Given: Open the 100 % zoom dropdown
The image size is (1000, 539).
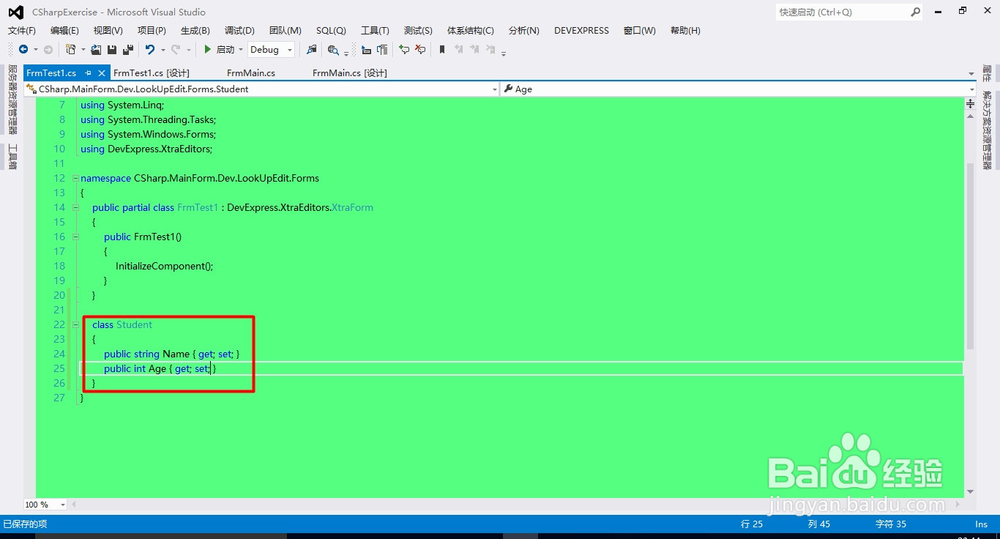Looking at the screenshot, I should coord(62,505).
